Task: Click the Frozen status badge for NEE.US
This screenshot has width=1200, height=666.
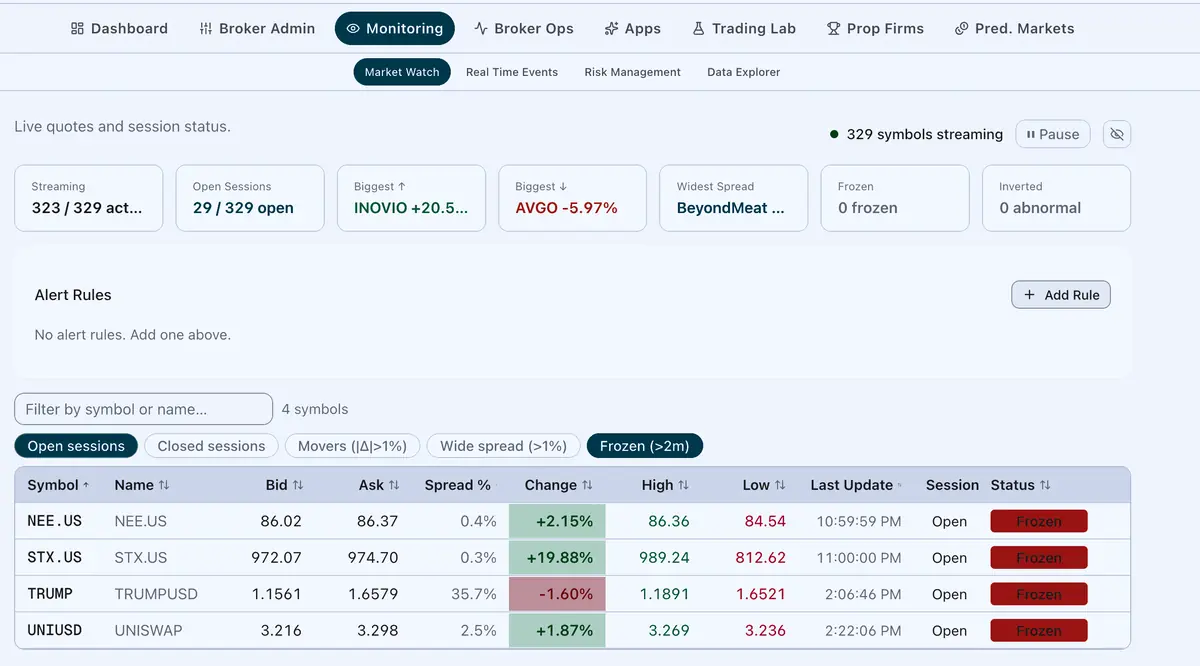Action: 1039,521
